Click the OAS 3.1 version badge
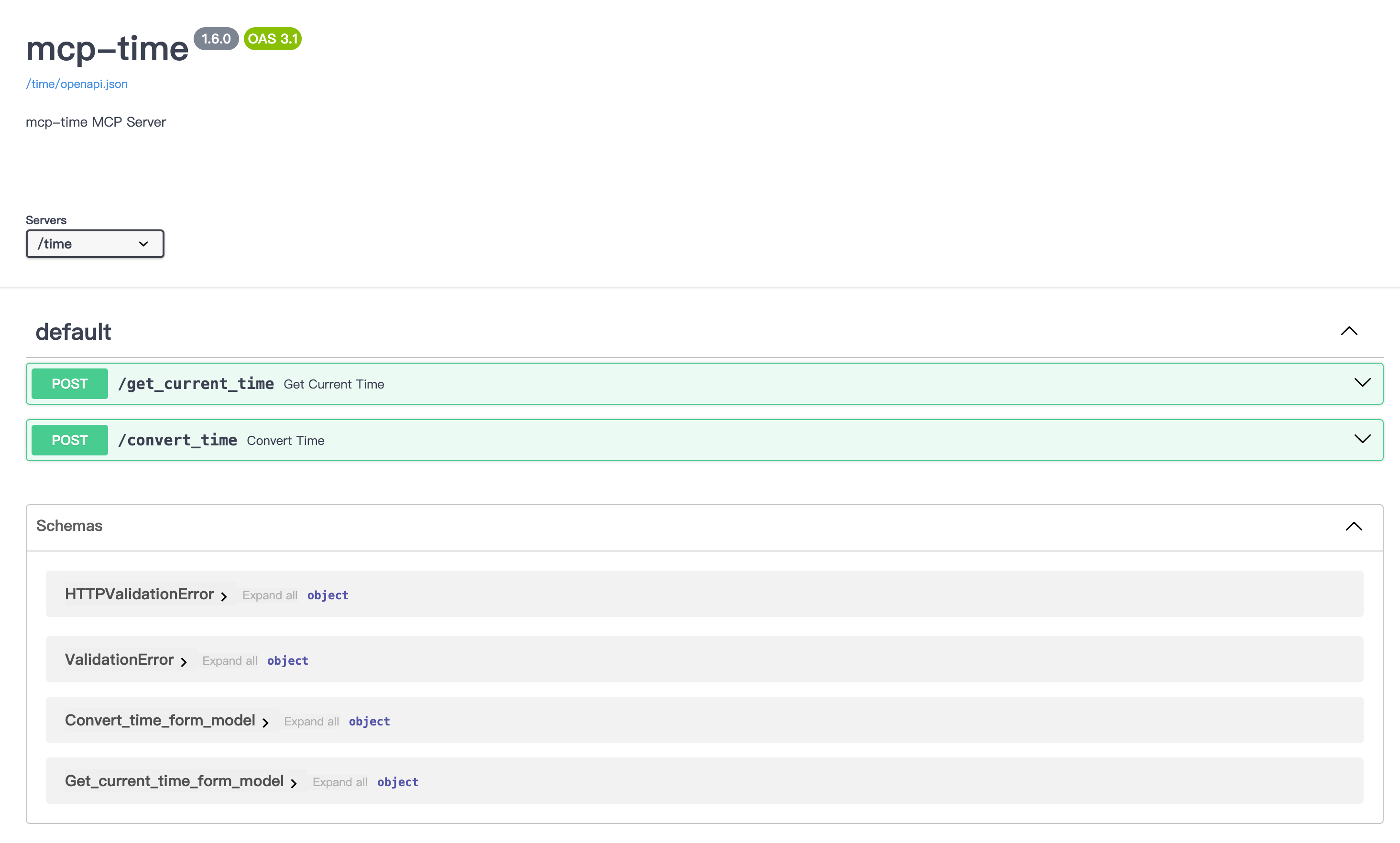The height and width of the screenshot is (843, 1400). click(x=273, y=39)
